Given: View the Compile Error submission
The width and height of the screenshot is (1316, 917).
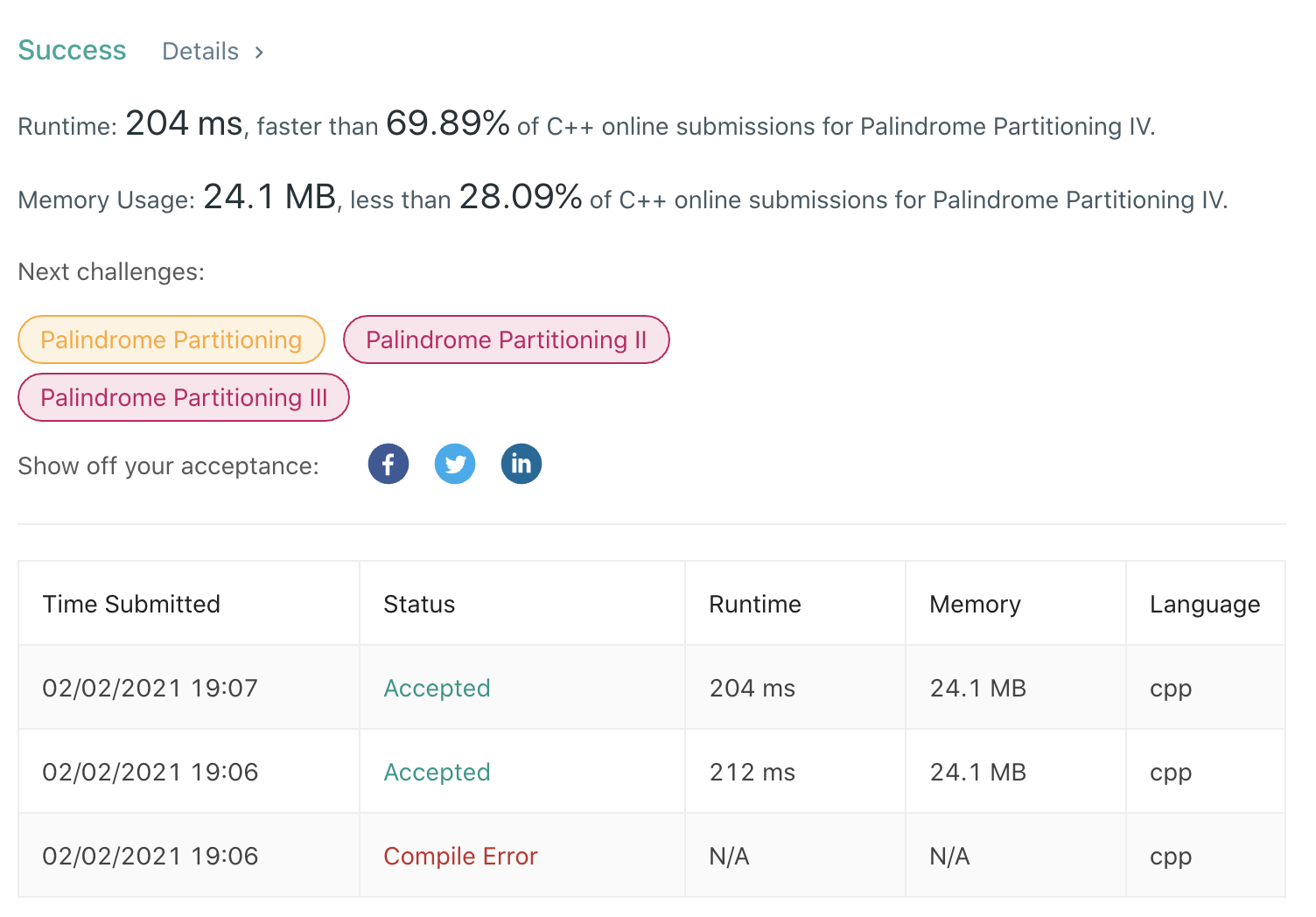Looking at the screenshot, I should (x=460, y=856).
